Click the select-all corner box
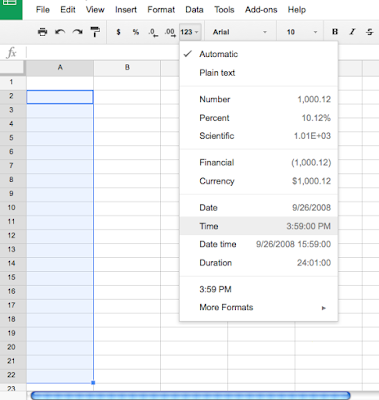Viewport: 379px width, 400px height. click(x=12, y=68)
